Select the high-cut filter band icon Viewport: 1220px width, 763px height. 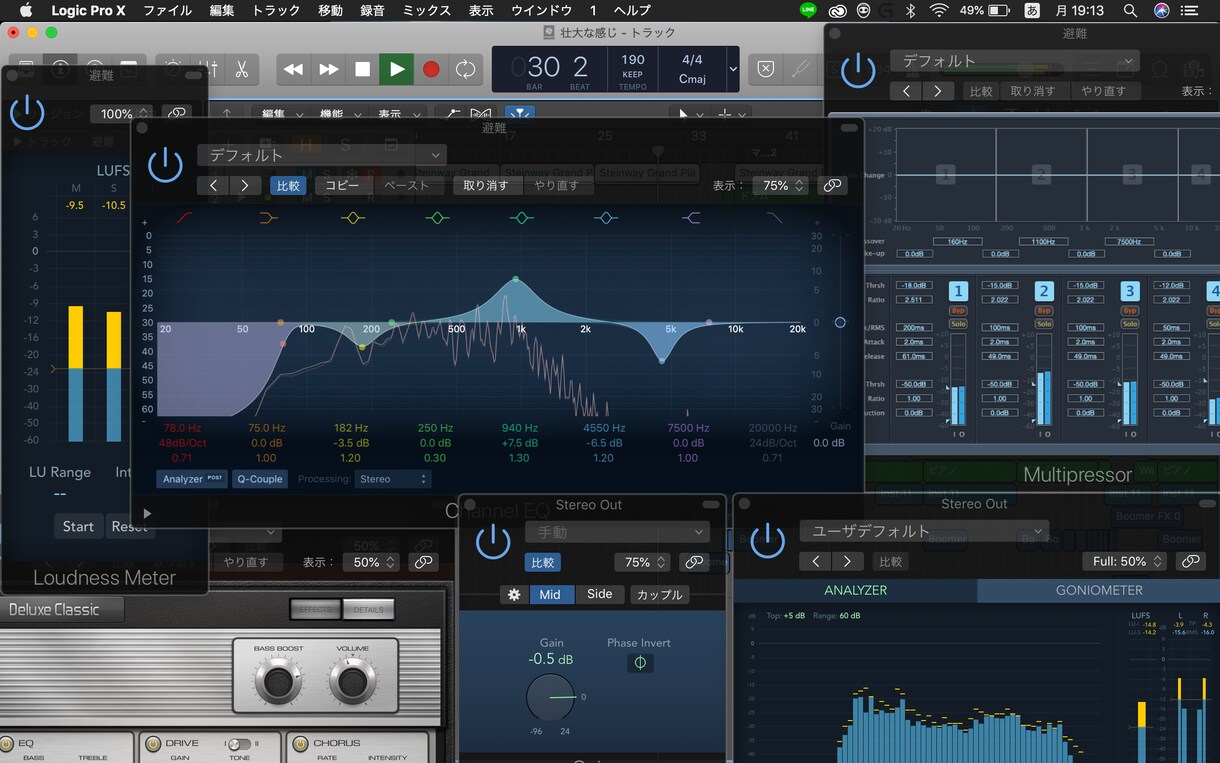pyautogui.click(x=774, y=217)
